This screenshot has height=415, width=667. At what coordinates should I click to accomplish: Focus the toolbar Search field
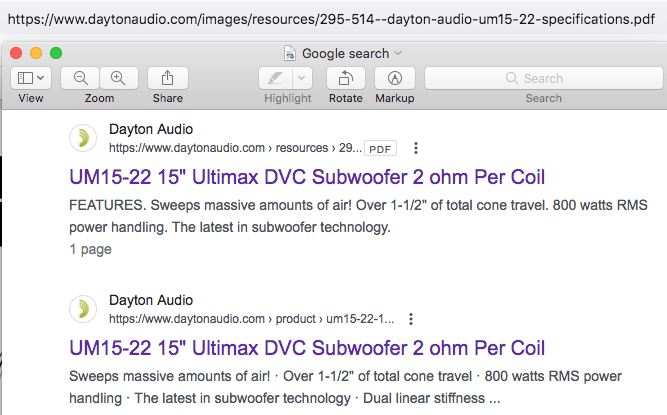(544, 78)
